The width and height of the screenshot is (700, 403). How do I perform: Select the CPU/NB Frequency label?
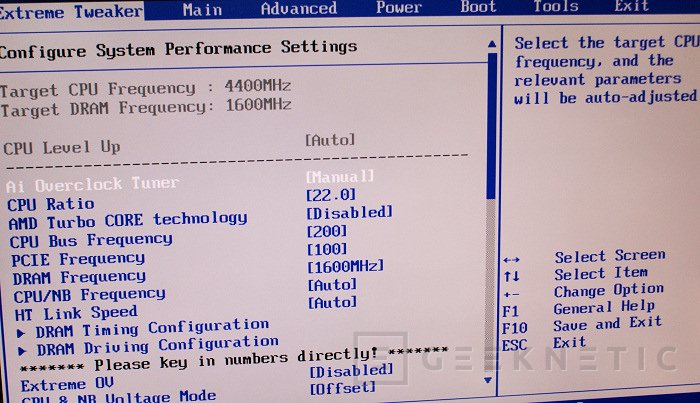click(x=89, y=295)
